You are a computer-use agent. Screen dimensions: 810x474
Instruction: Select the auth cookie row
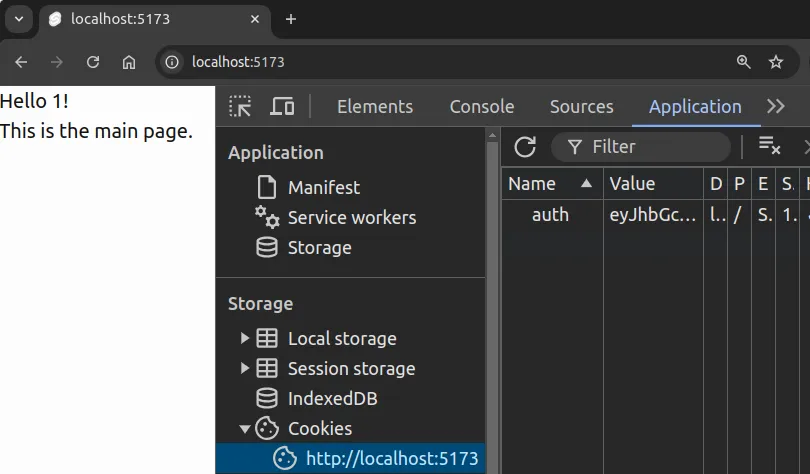pos(550,215)
